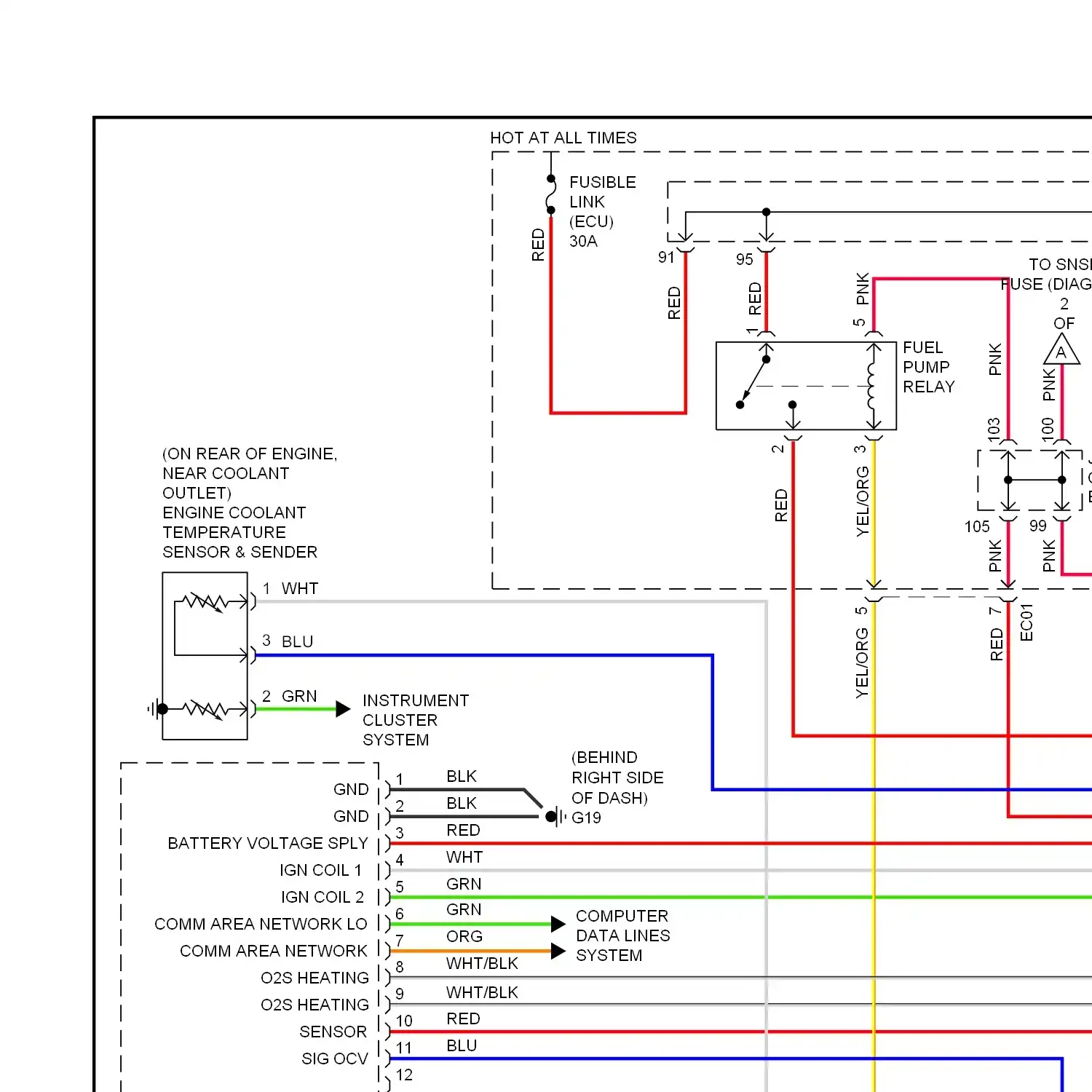Screen dimensions: 1092x1092
Task: Click connector terminal number "99"
Action: click(x=1037, y=526)
